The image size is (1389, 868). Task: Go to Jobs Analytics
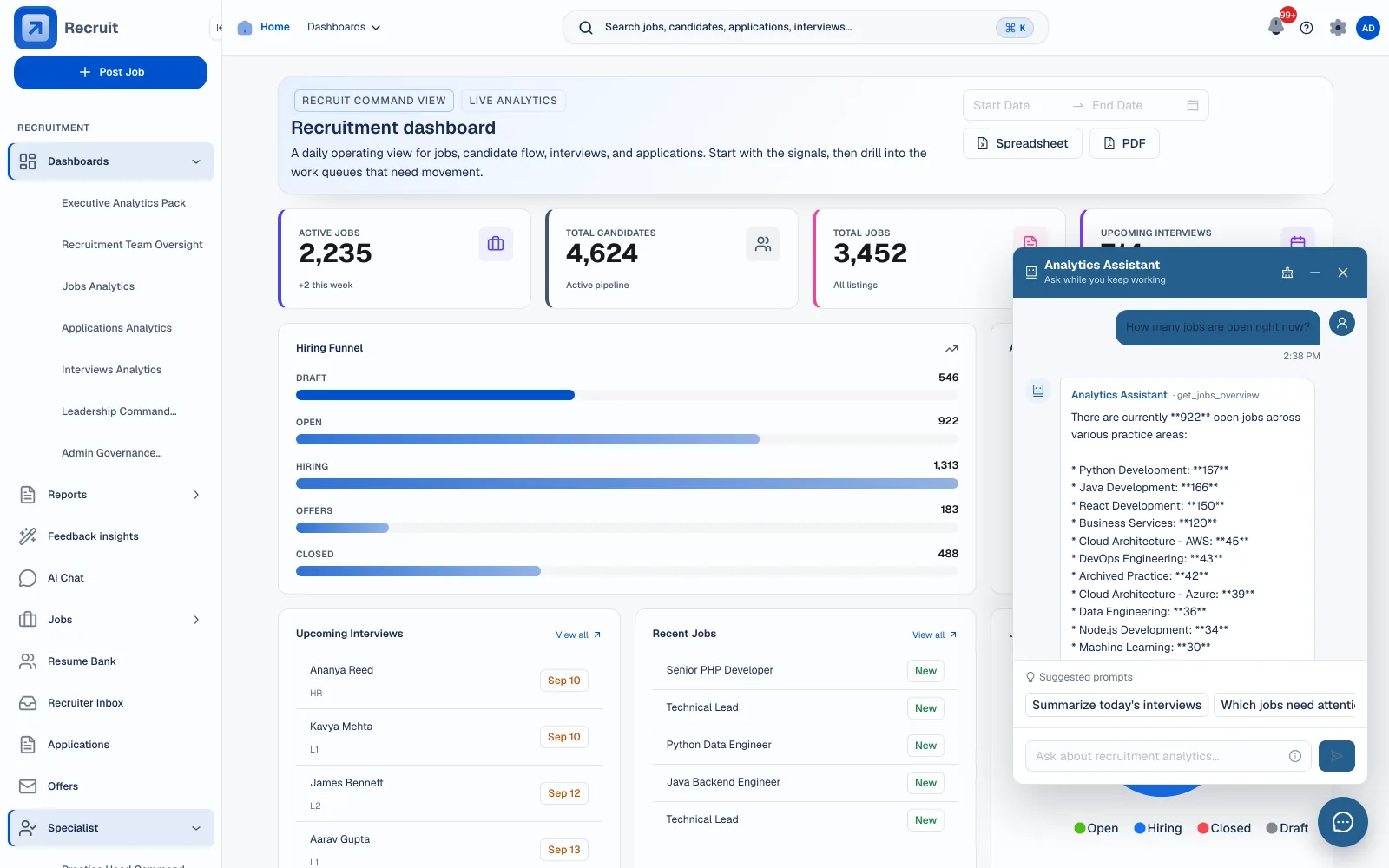(98, 286)
